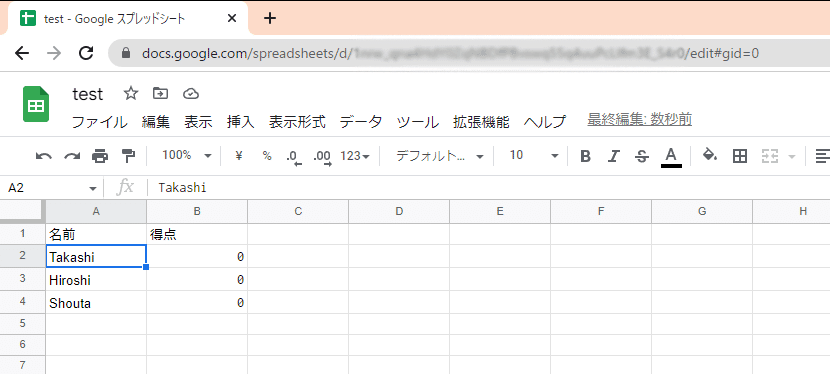Select cell containing Hiroshi
Image resolution: width=830 pixels, height=374 pixels.
click(x=96, y=279)
